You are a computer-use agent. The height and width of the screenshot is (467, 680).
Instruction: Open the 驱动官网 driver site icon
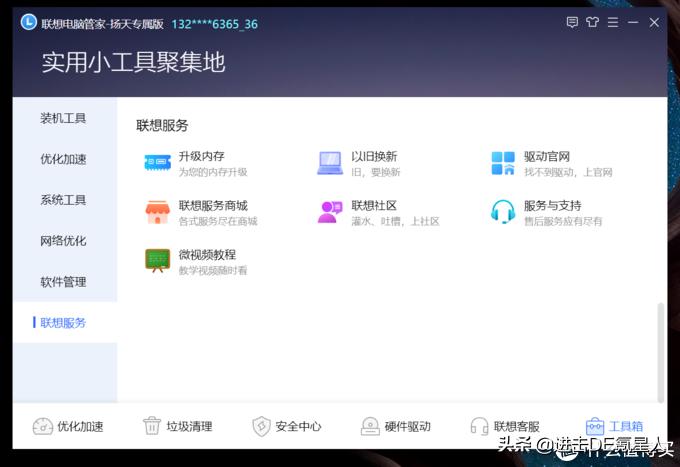(x=503, y=163)
